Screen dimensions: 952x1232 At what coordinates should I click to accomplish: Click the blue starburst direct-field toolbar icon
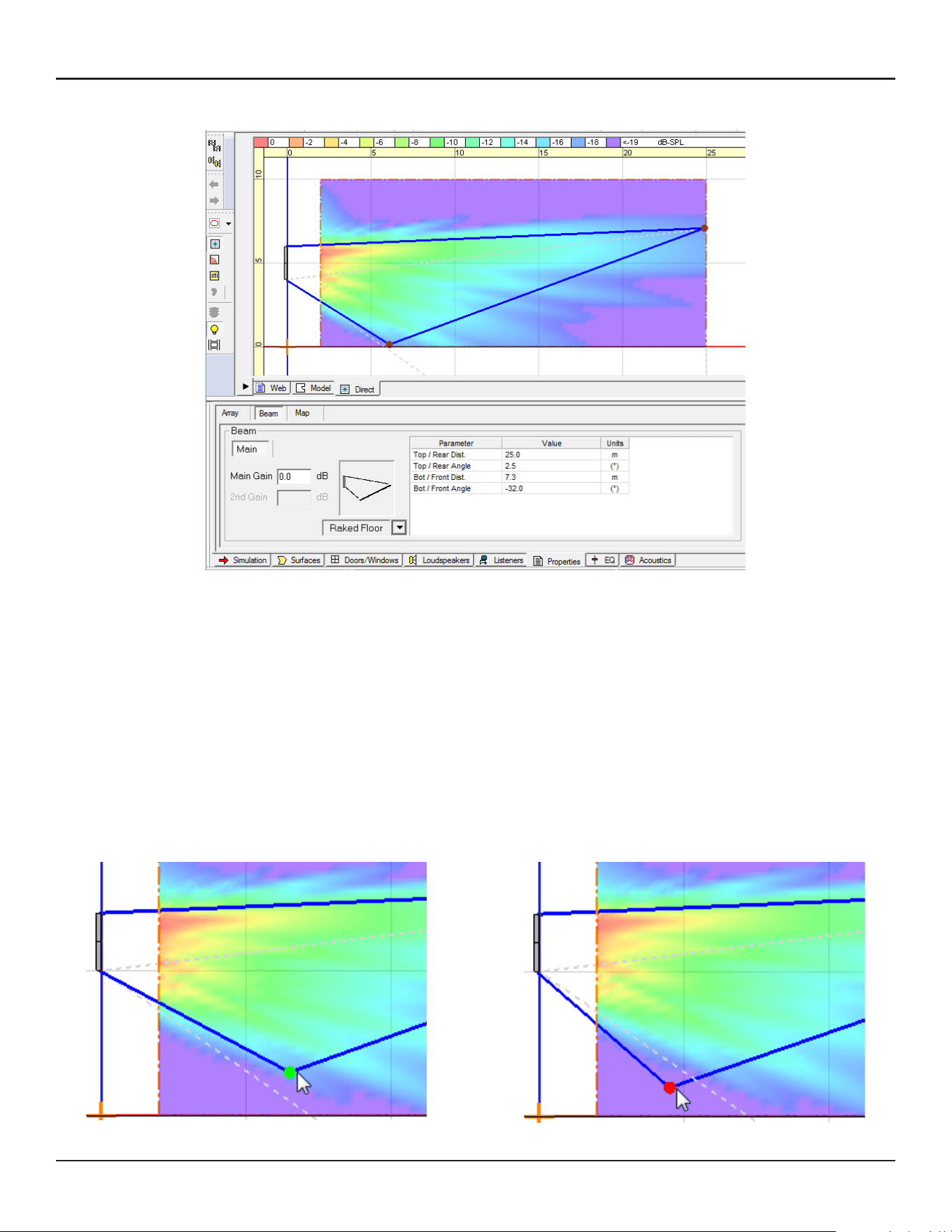(x=215, y=244)
